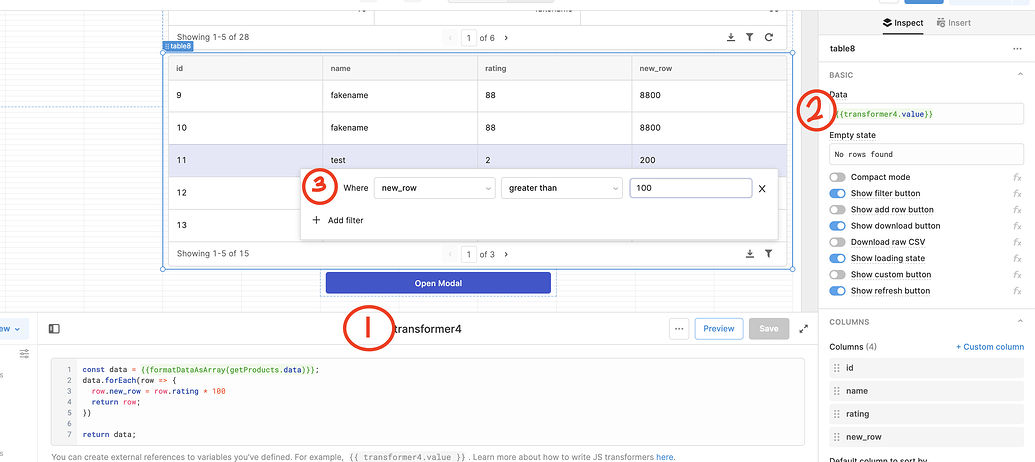This screenshot has height=462, width=1035.
Task: Open the greater than operator dropdown
Action: pos(562,188)
